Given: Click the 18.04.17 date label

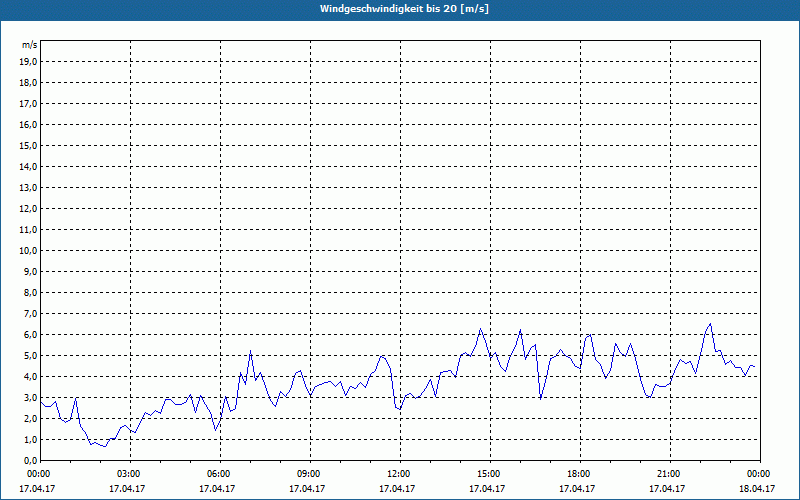Looking at the screenshot, I should pyautogui.click(x=757, y=488).
